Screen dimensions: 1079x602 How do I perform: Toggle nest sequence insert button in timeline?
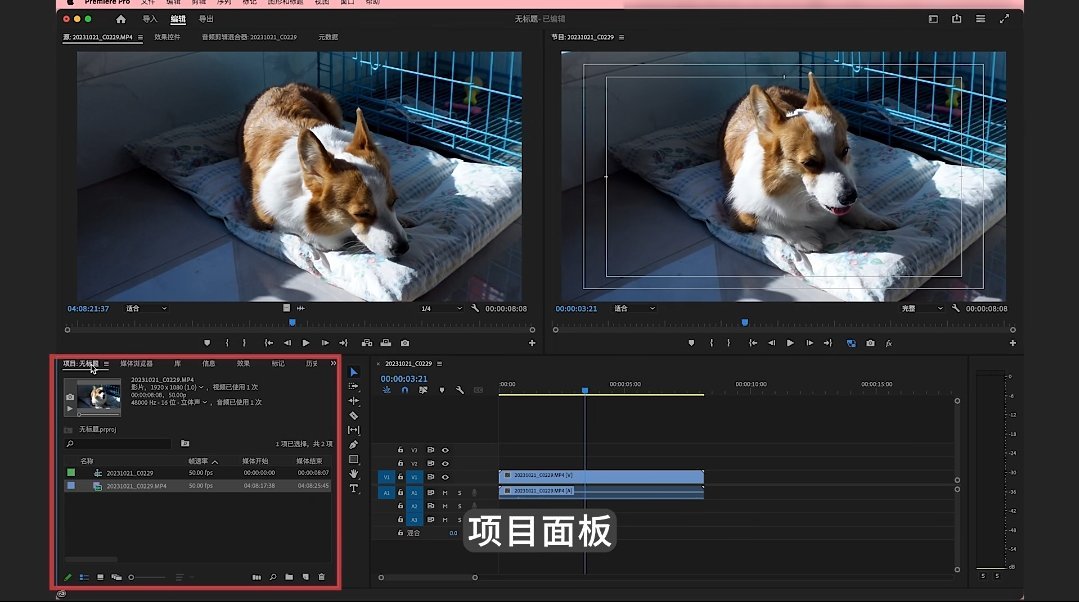[x=387, y=390]
